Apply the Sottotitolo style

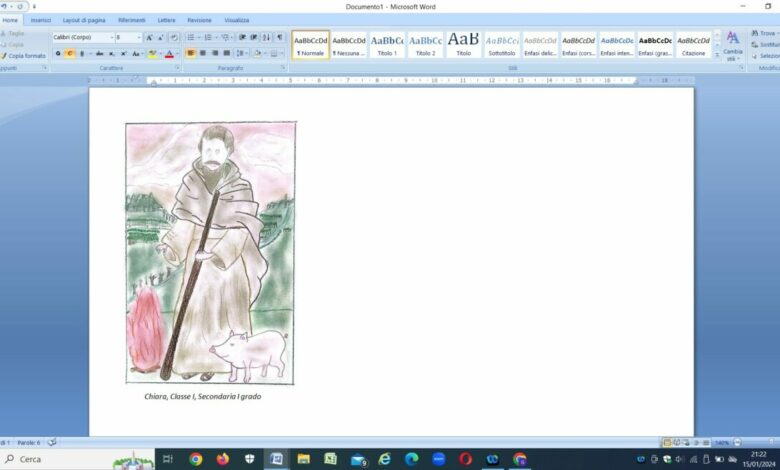[502, 45]
